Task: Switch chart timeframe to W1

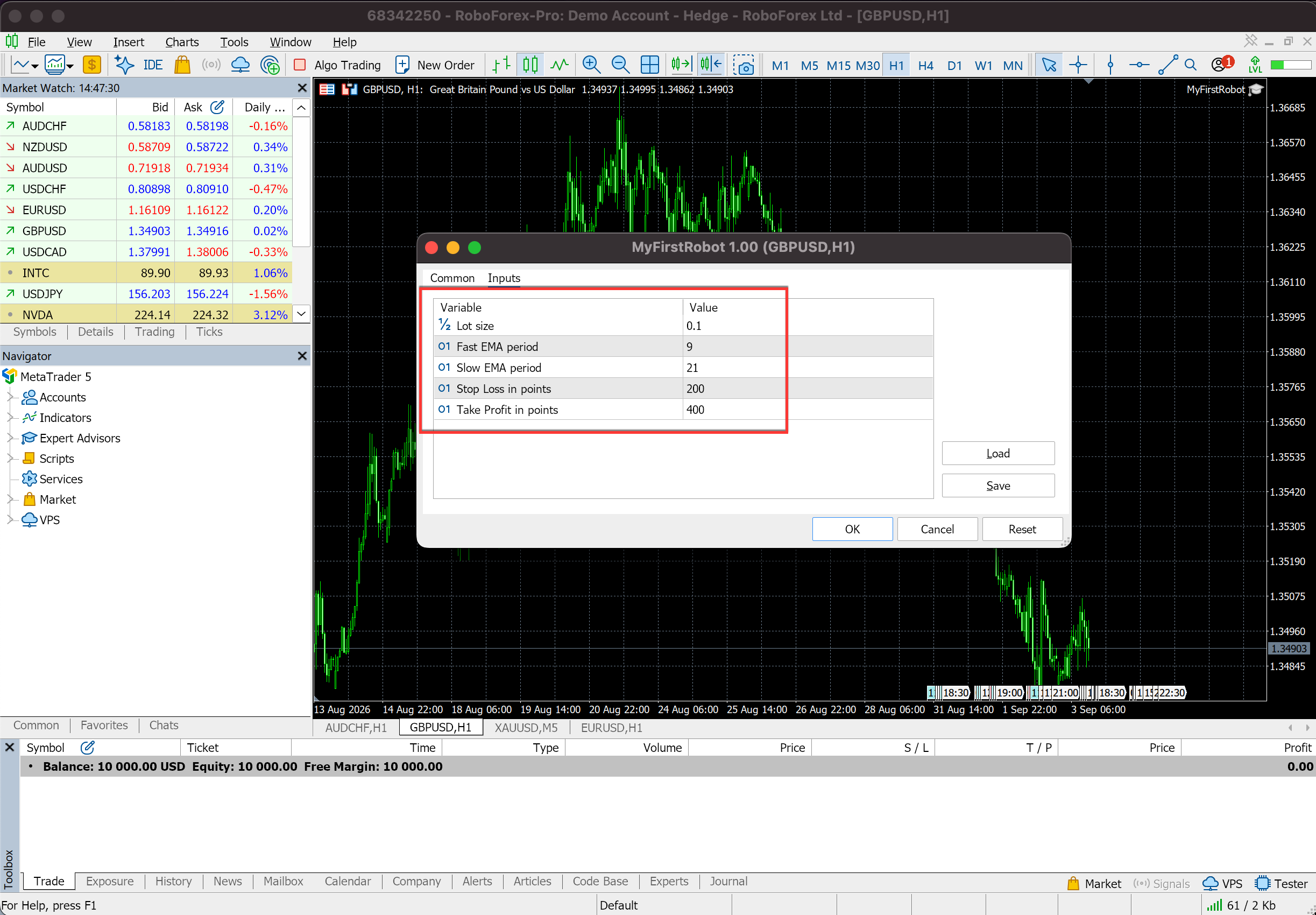Action: click(983, 65)
